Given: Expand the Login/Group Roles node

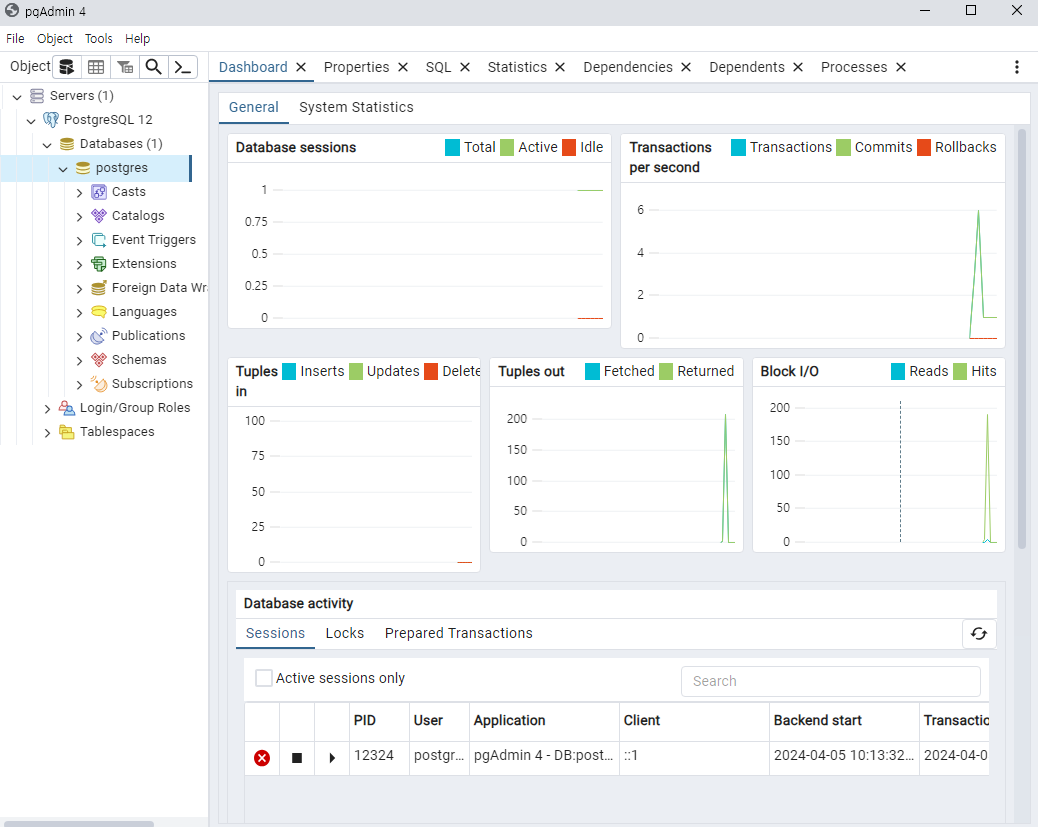Looking at the screenshot, I should [47, 409].
